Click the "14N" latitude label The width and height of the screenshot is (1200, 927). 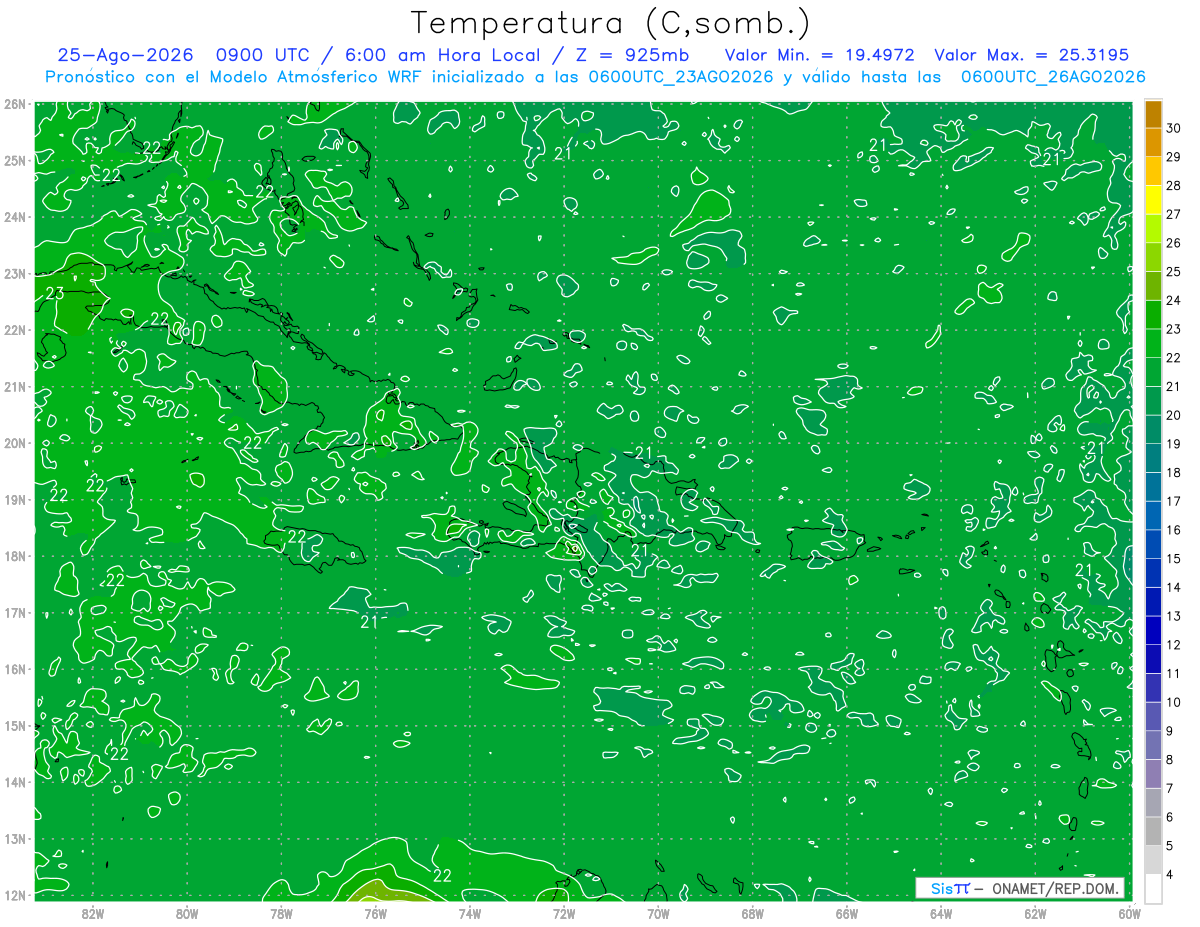pos(15,782)
